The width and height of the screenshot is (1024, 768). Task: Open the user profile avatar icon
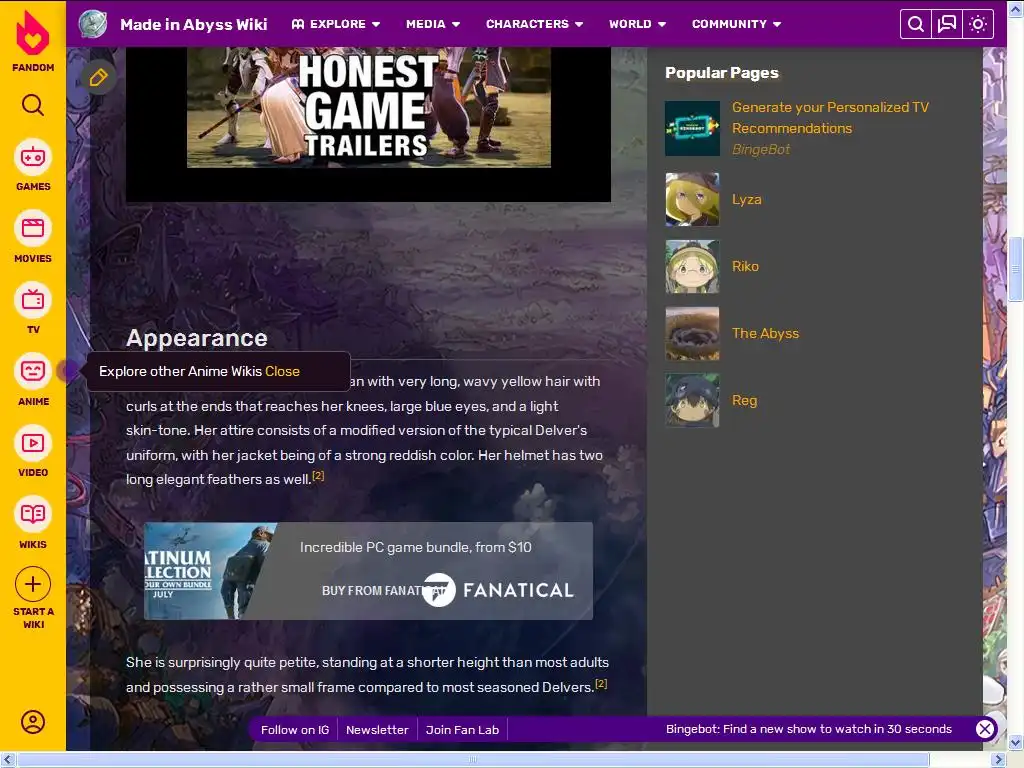click(x=33, y=722)
